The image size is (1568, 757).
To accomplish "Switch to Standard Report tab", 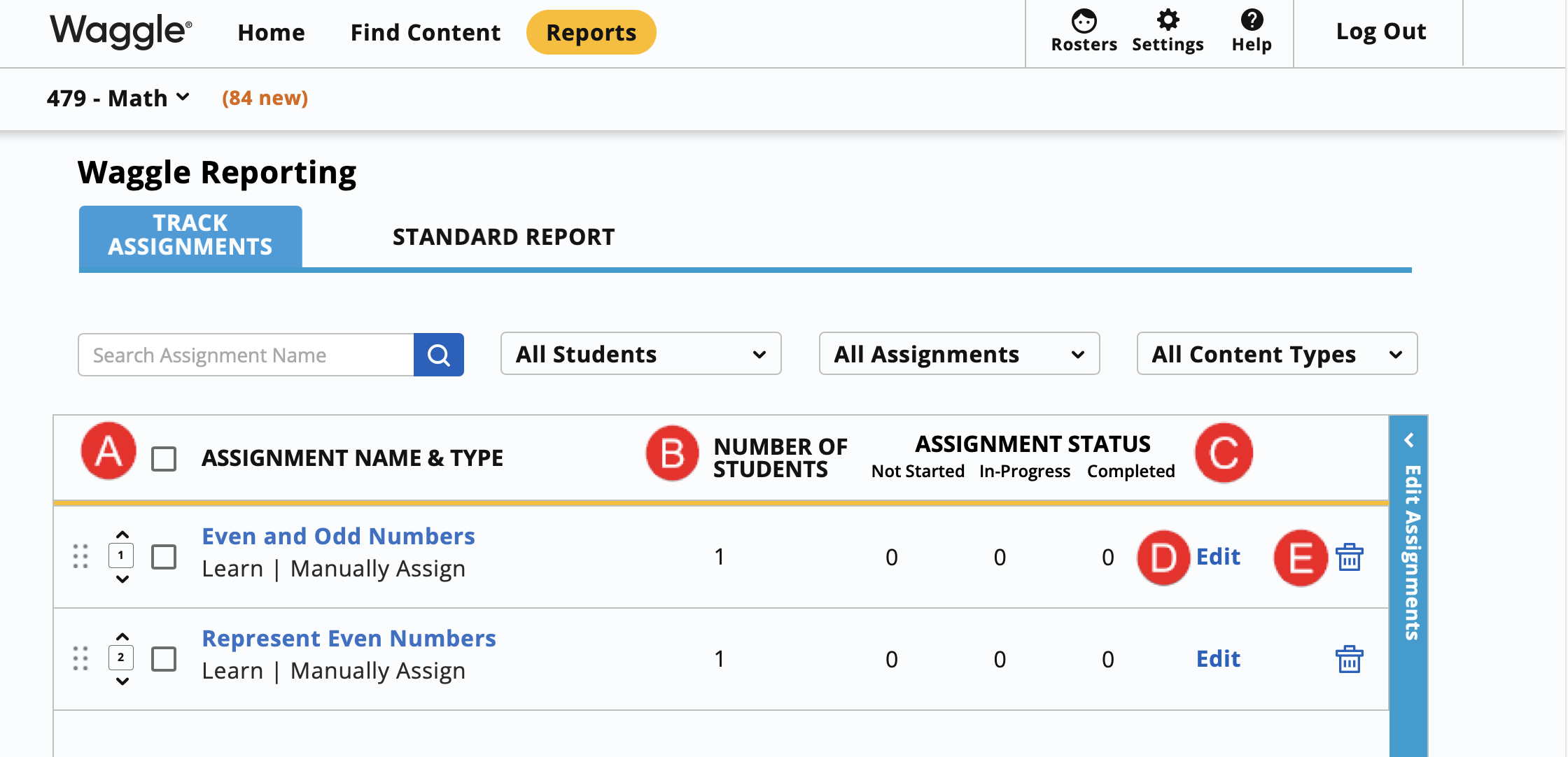I will click(x=503, y=236).
